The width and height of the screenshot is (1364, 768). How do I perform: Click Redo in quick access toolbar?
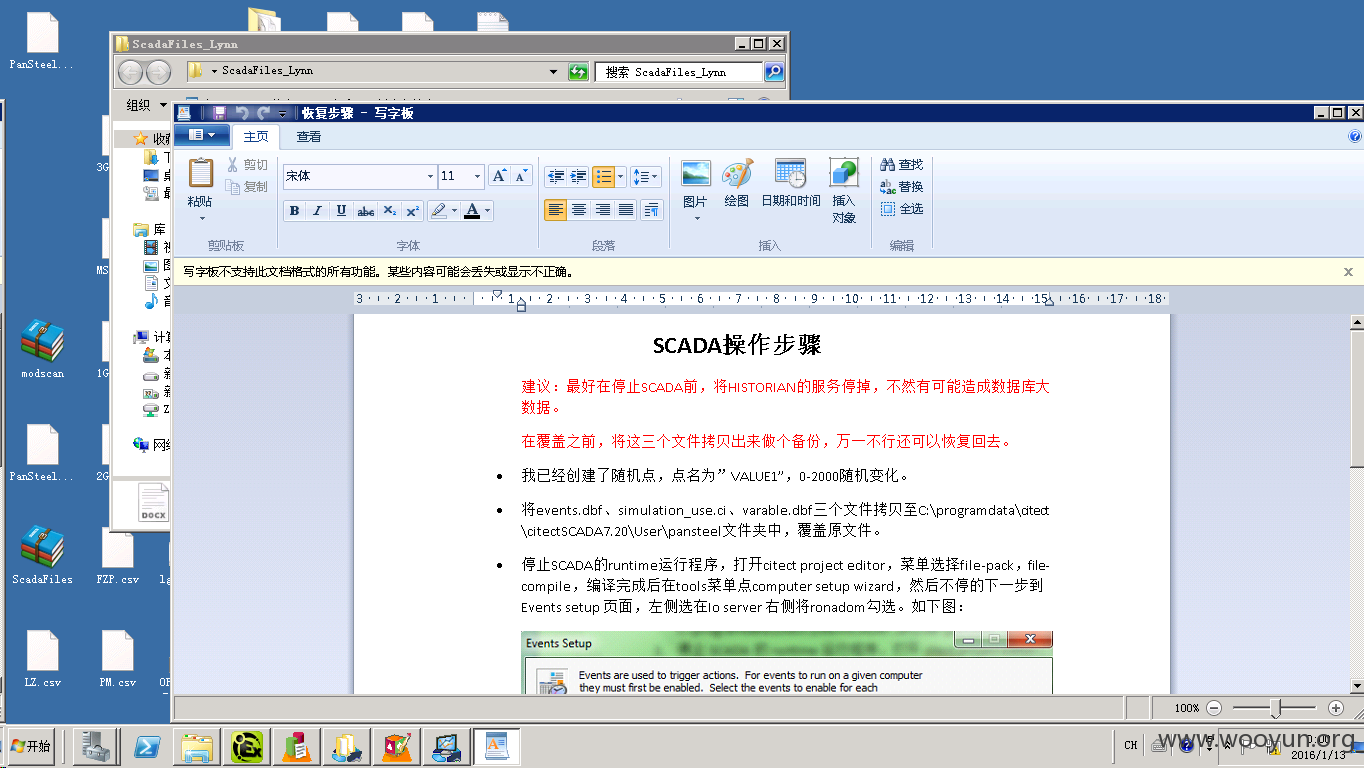[264, 113]
